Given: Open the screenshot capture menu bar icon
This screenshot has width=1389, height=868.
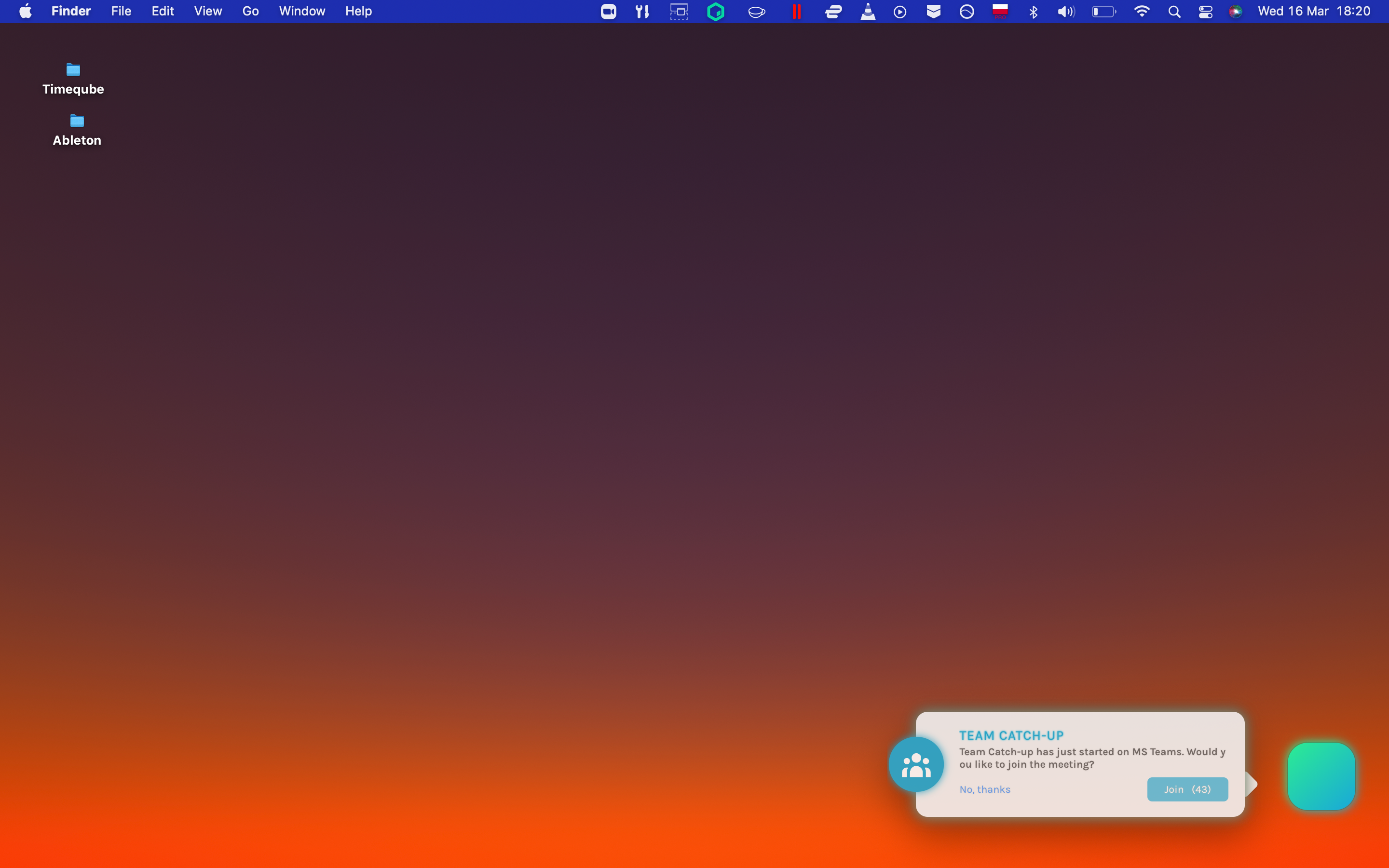Looking at the screenshot, I should tap(679, 12).
